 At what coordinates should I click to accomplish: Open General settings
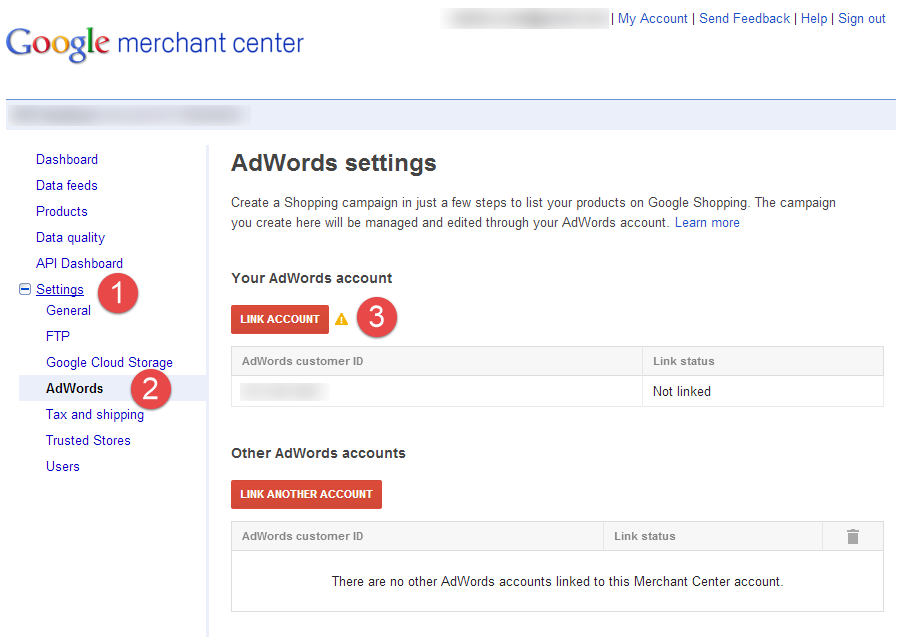tap(68, 311)
